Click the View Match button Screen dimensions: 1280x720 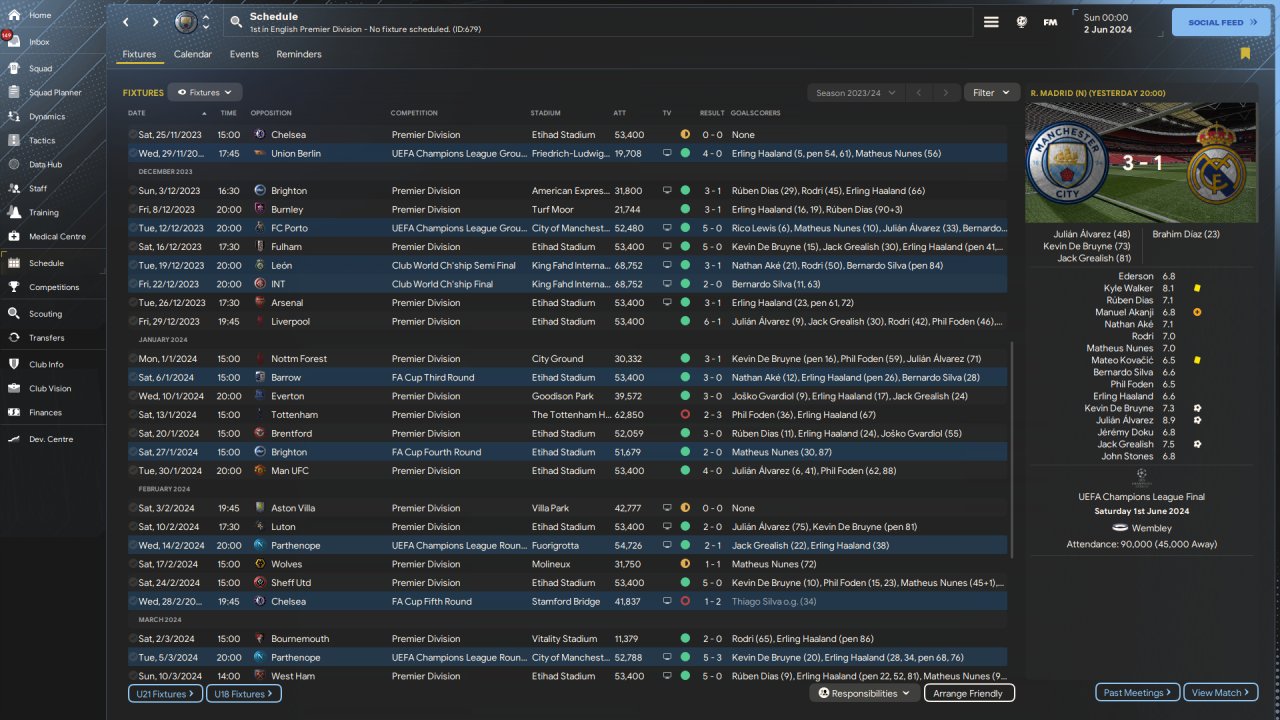pyautogui.click(x=1221, y=693)
